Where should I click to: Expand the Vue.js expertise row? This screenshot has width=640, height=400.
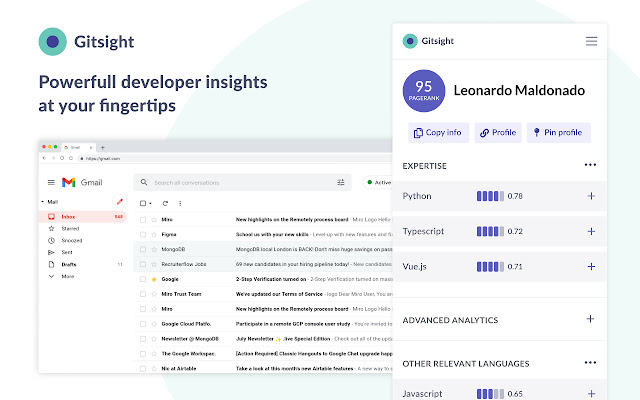[591, 267]
